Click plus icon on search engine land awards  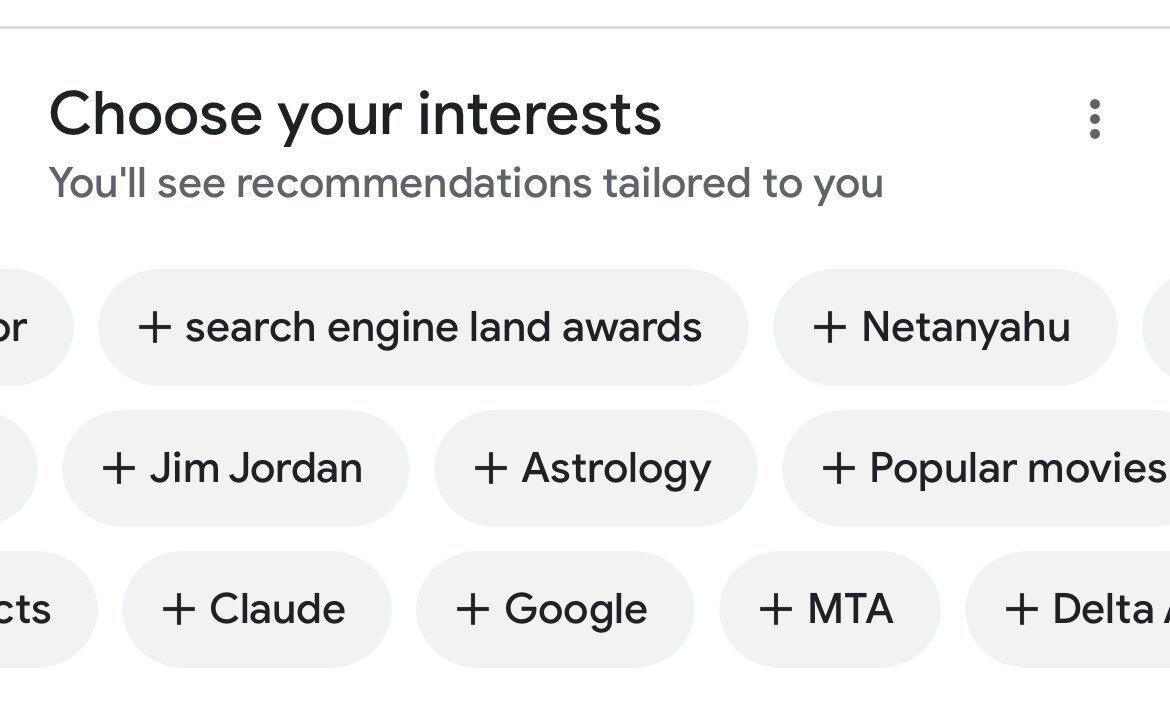pyautogui.click(x=155, y=327)
